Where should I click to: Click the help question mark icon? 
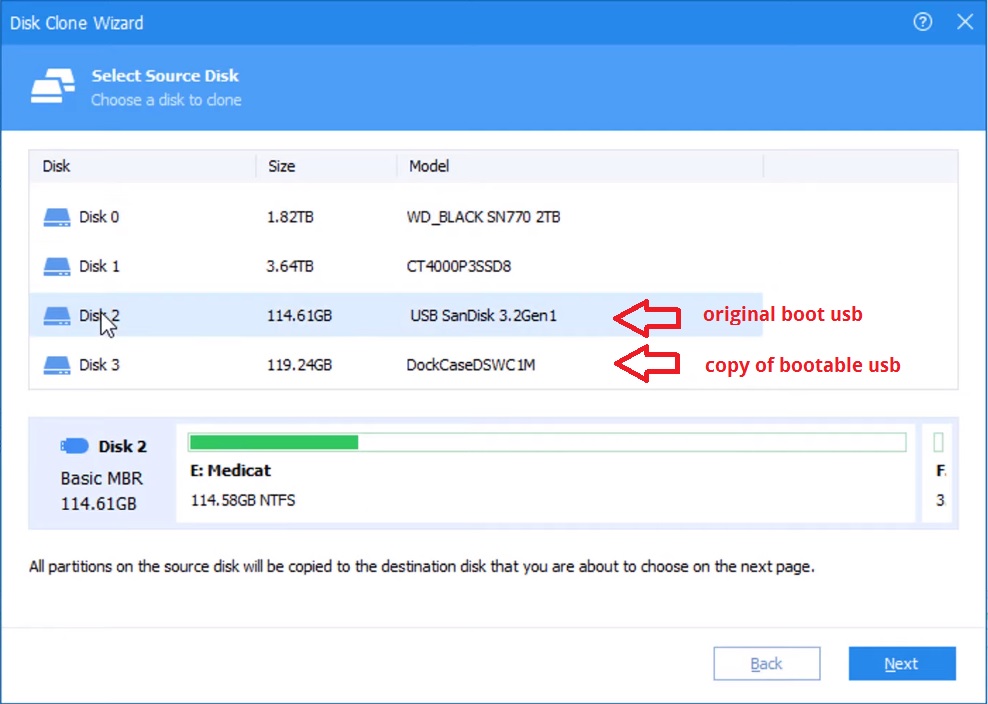pyautogui.click(x=922, y=22)
